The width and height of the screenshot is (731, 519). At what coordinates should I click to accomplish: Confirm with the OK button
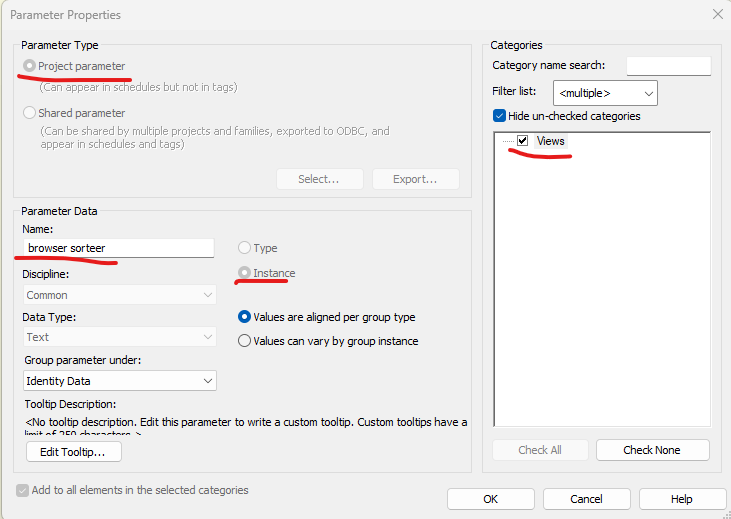(490, 499)
